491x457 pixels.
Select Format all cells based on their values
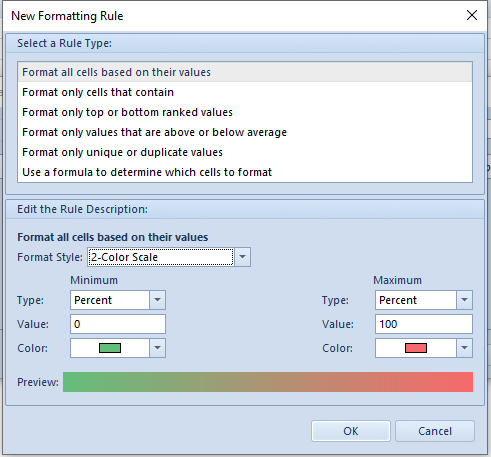click(x=245, y=72)
